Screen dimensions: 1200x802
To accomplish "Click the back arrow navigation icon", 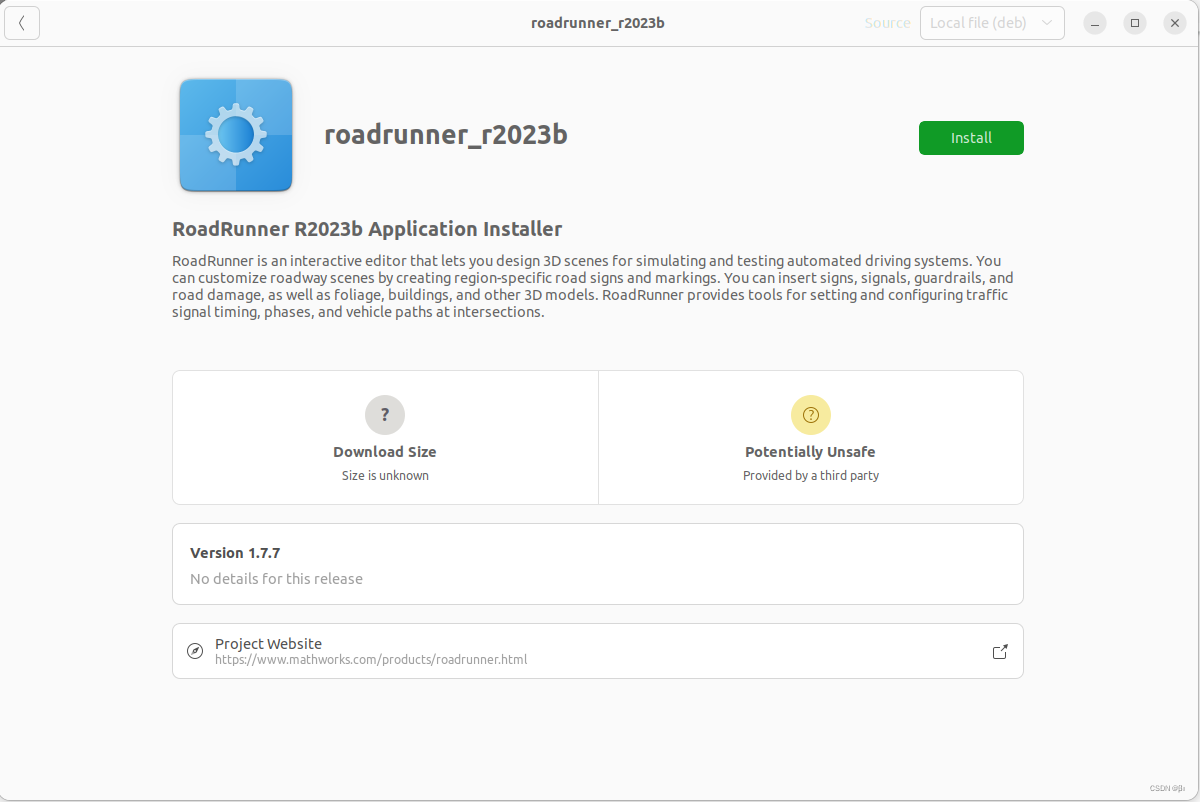I will click(22, 22).
